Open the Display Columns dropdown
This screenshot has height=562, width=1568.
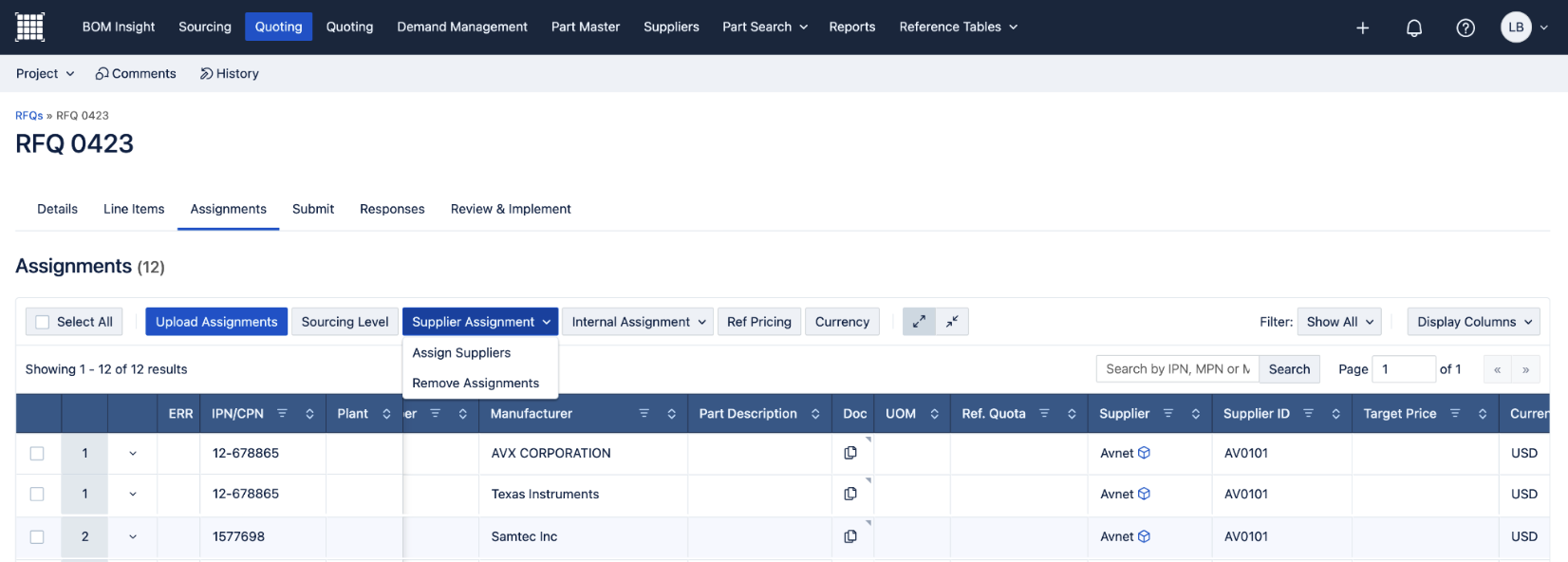tap(1474, 322)
